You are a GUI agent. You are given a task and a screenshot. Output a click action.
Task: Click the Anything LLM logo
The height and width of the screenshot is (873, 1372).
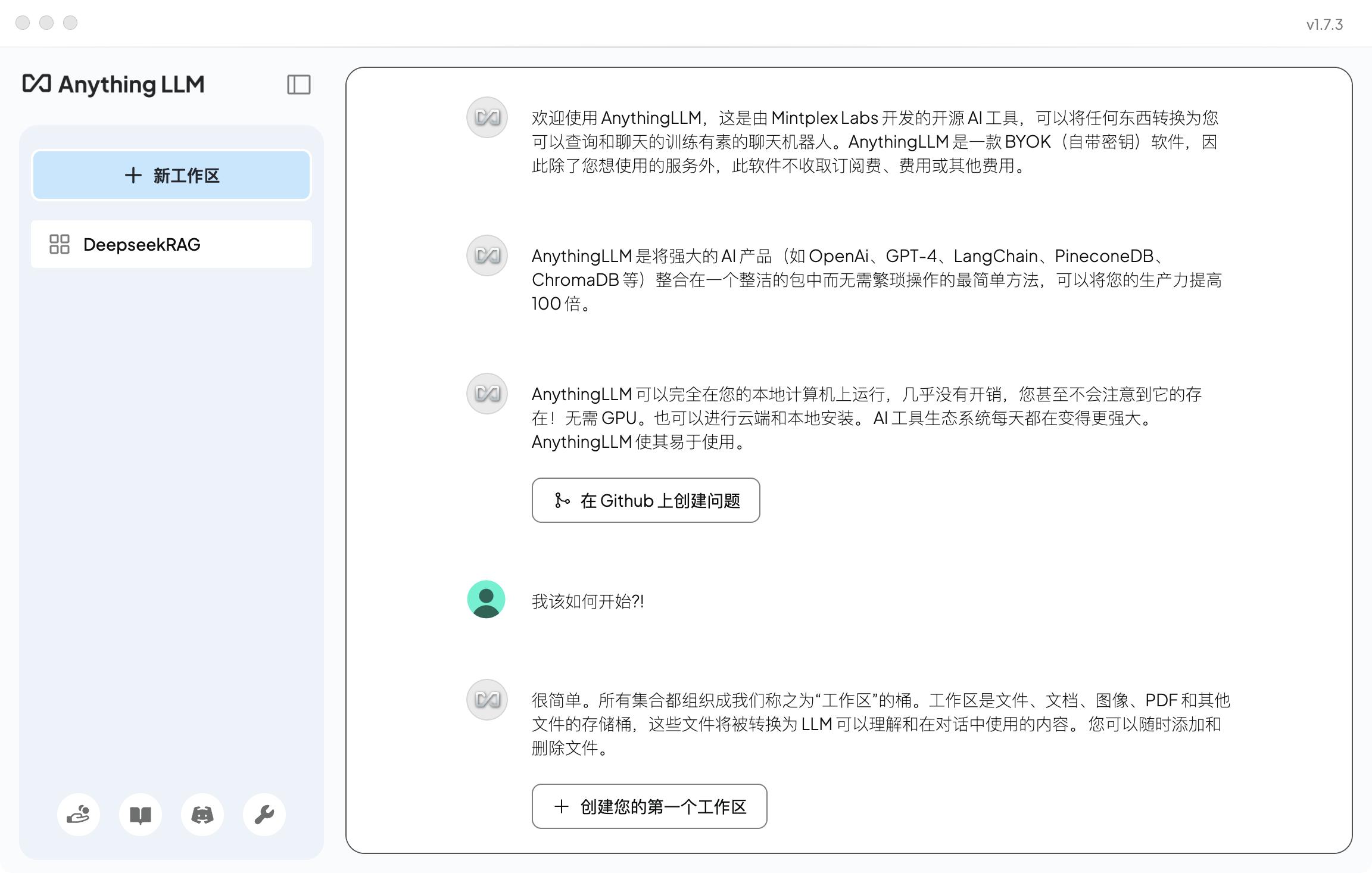point(113,85)
